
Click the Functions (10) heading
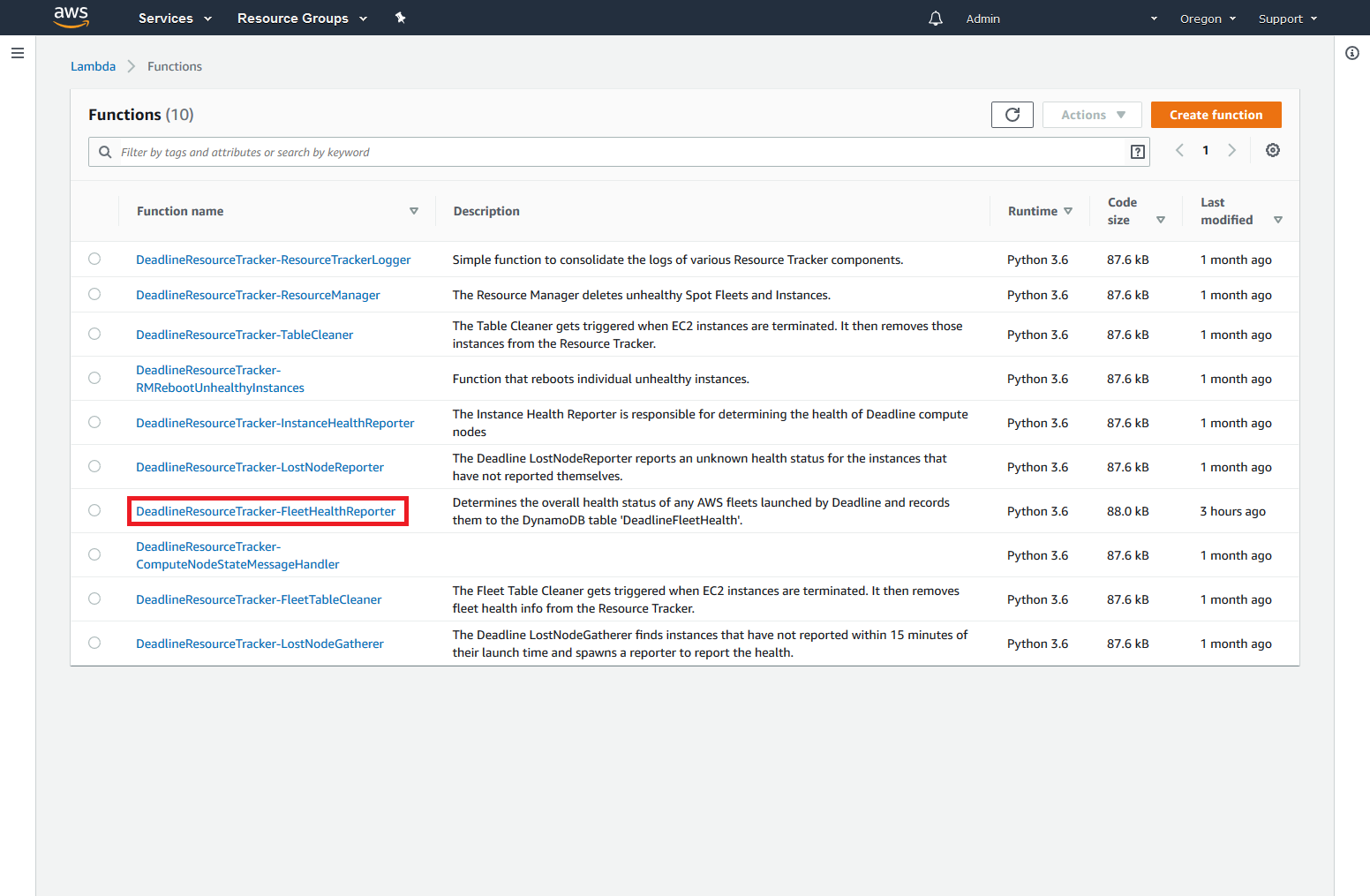click(141, 115)
